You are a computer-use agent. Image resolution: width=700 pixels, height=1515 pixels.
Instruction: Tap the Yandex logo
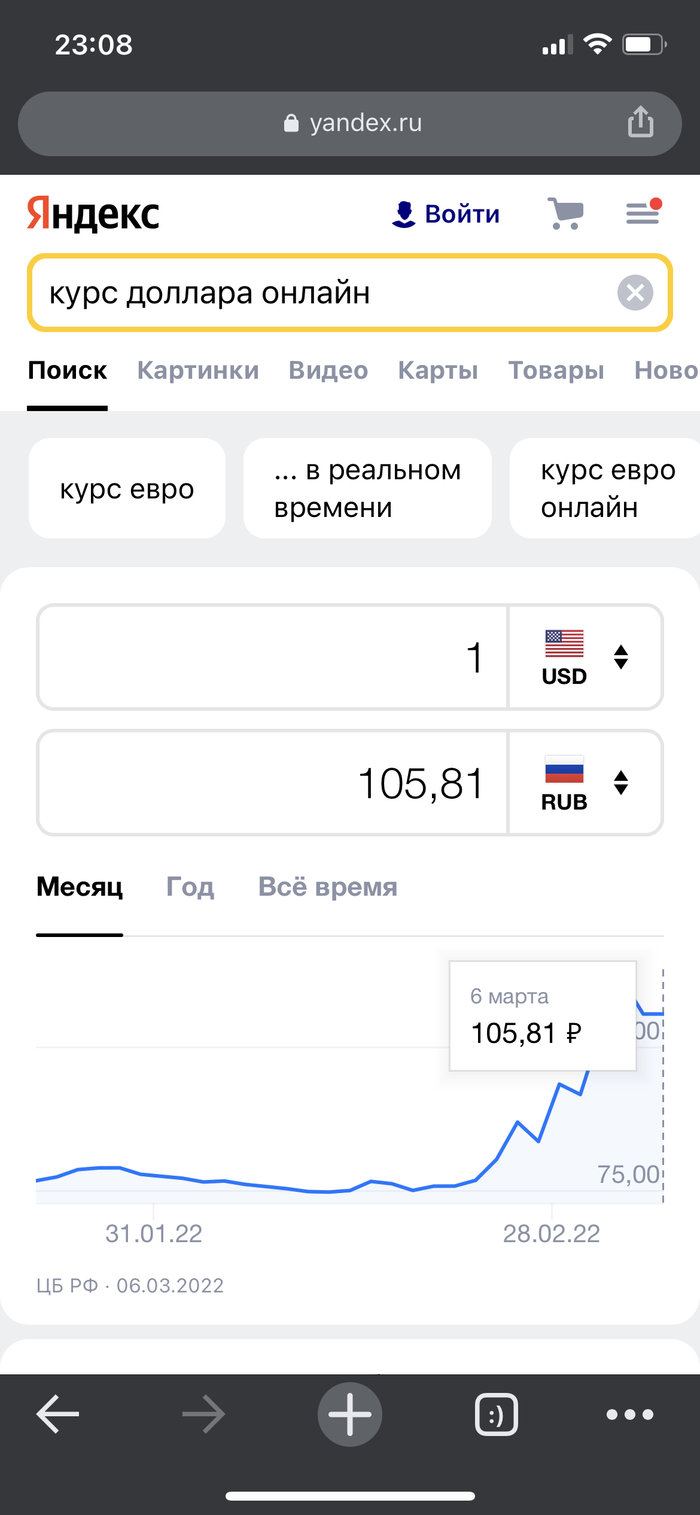pyautogui.click(x=93, y=213)
